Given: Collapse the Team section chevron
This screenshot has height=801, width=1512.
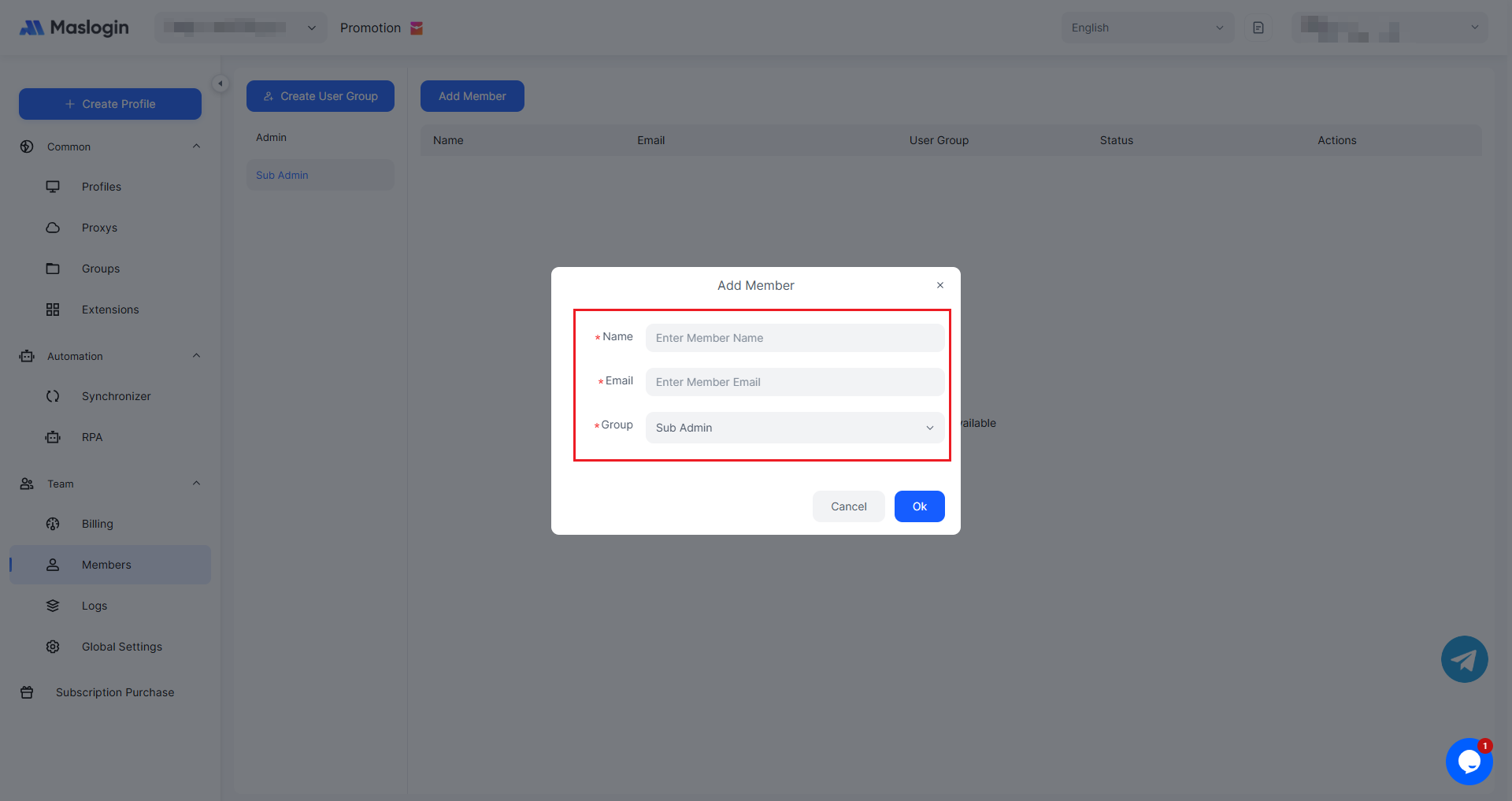Looking at the screenshot, I should point(196,484).
